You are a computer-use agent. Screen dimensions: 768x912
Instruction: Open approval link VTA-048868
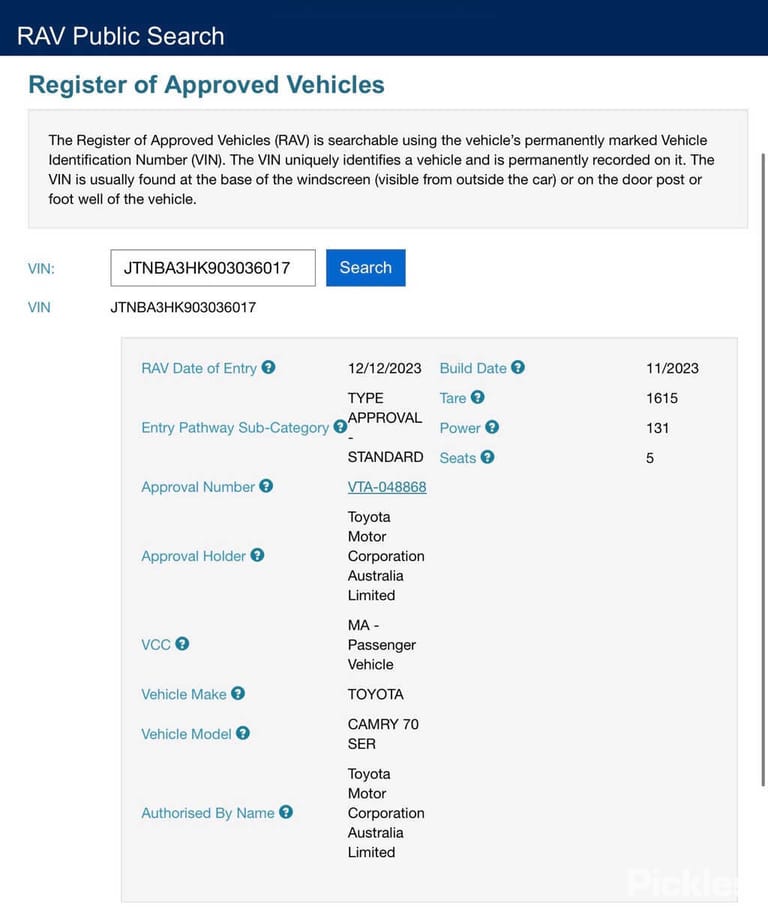pos(387,487)
